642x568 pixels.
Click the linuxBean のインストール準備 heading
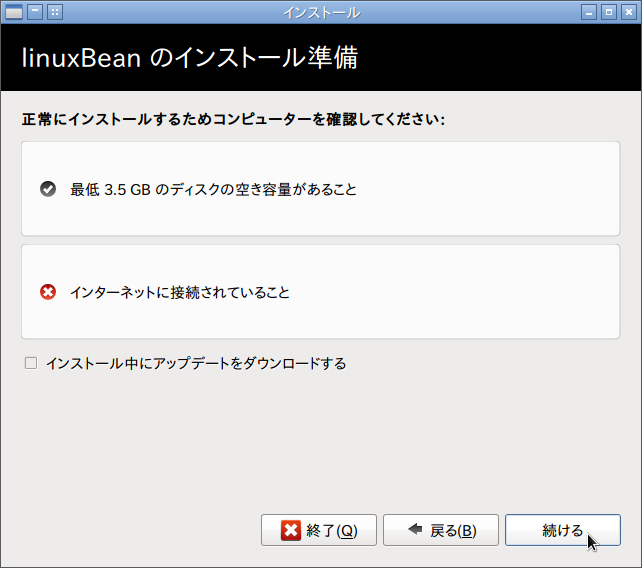coord(190,57)
